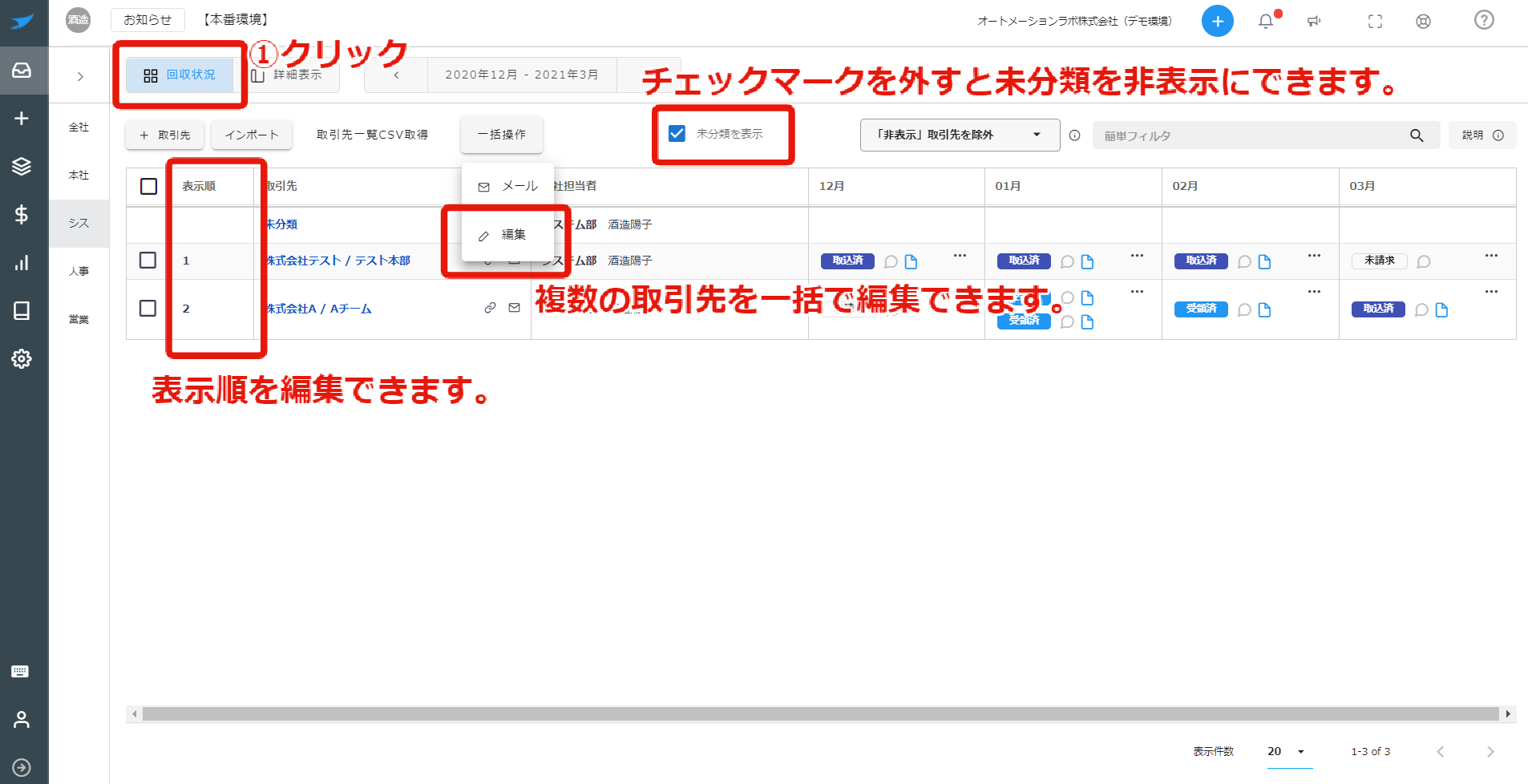Click the plus icon in left sidebar

(22, 119)
